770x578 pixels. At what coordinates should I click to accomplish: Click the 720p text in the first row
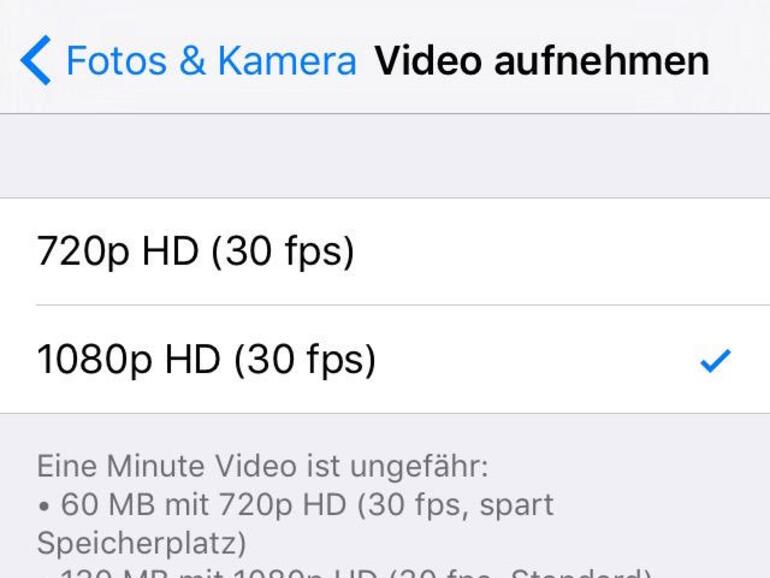(83, 252)
